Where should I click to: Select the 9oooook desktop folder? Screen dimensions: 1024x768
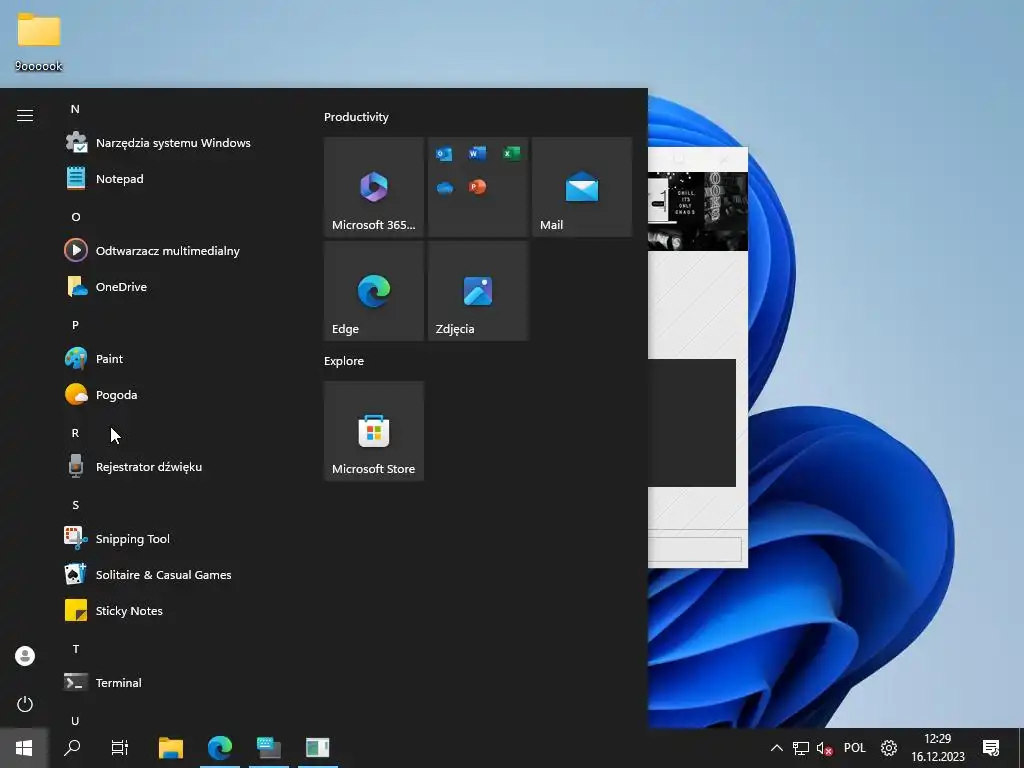point(39,40)
